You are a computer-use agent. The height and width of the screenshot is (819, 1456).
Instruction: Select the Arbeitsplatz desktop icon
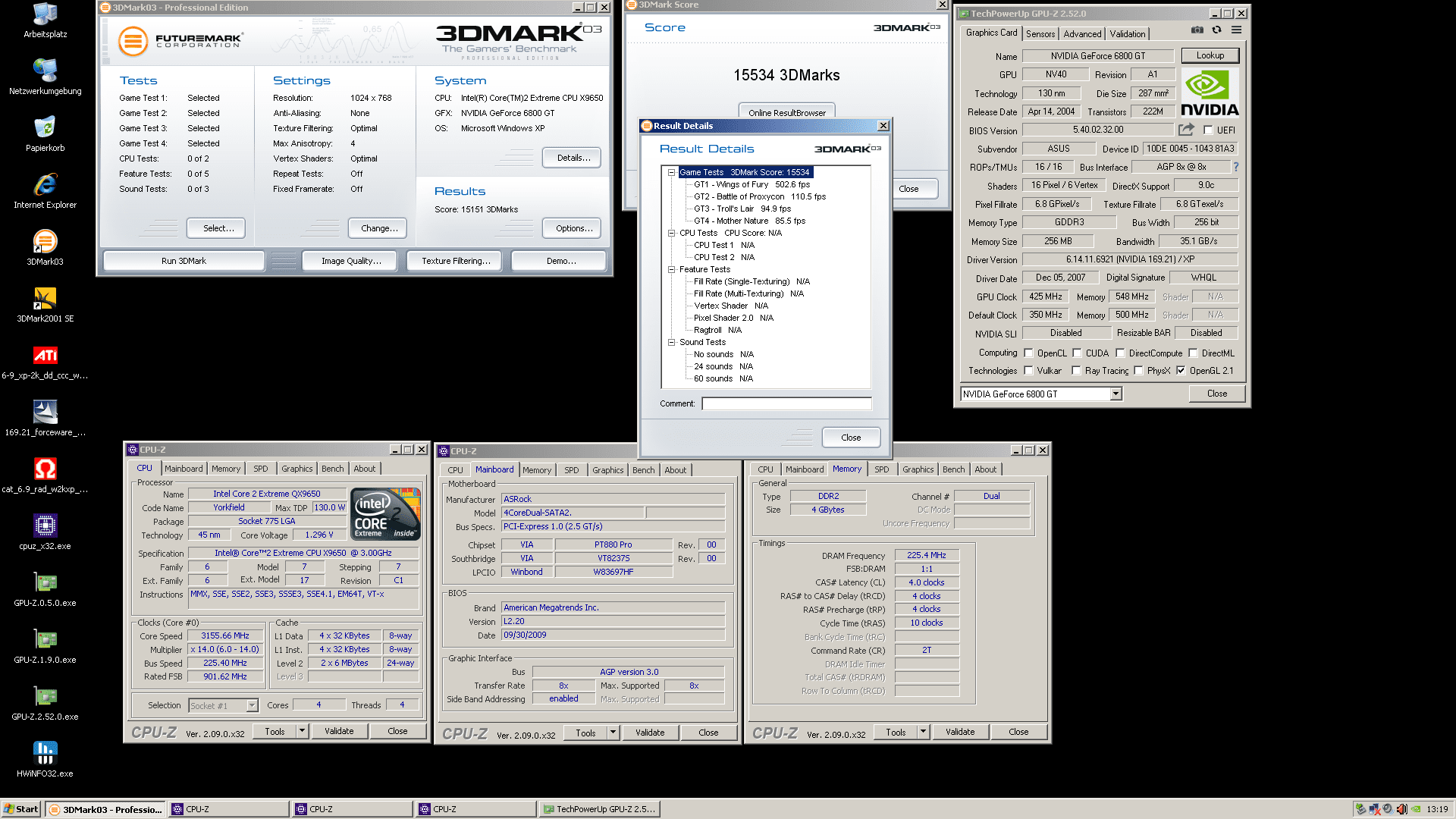(45, 21)
